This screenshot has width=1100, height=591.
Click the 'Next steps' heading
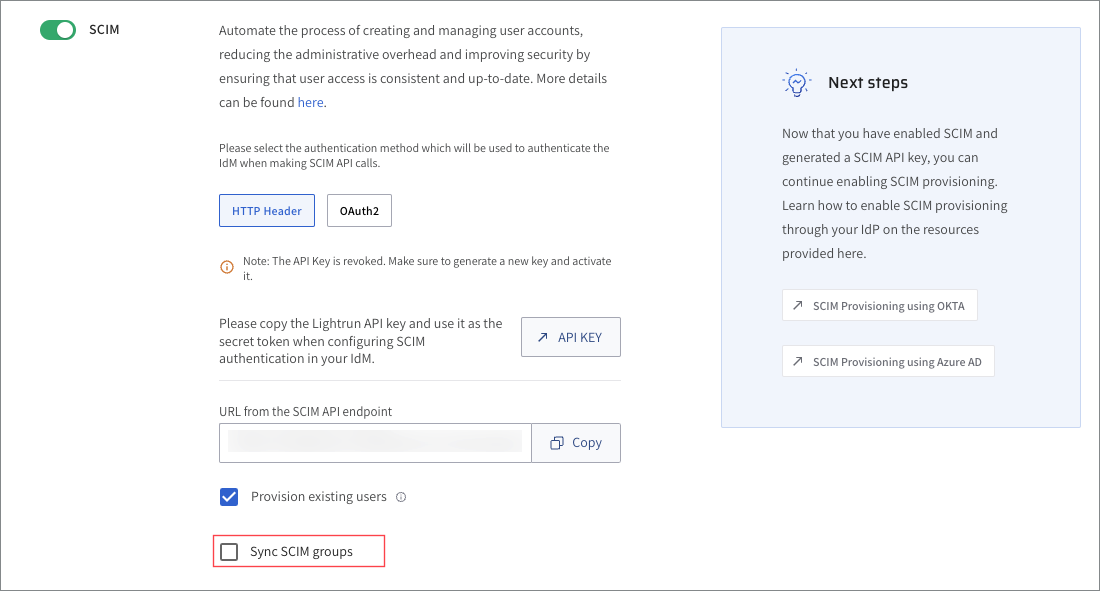pos(867,83)
